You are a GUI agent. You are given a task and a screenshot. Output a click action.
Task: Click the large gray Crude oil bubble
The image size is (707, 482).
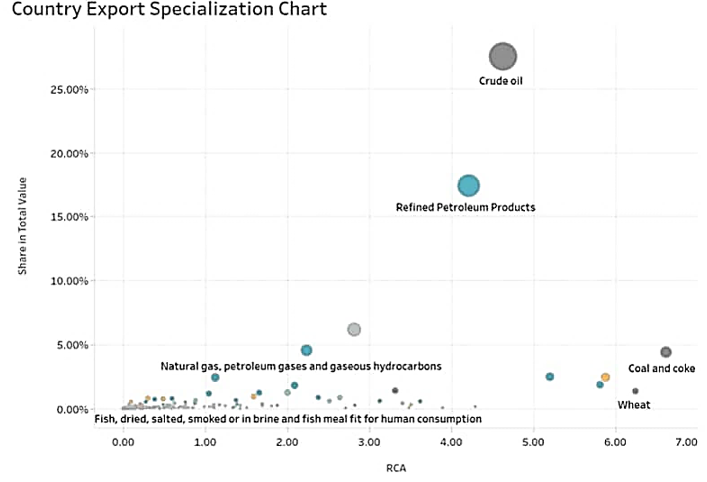[503, 57]
